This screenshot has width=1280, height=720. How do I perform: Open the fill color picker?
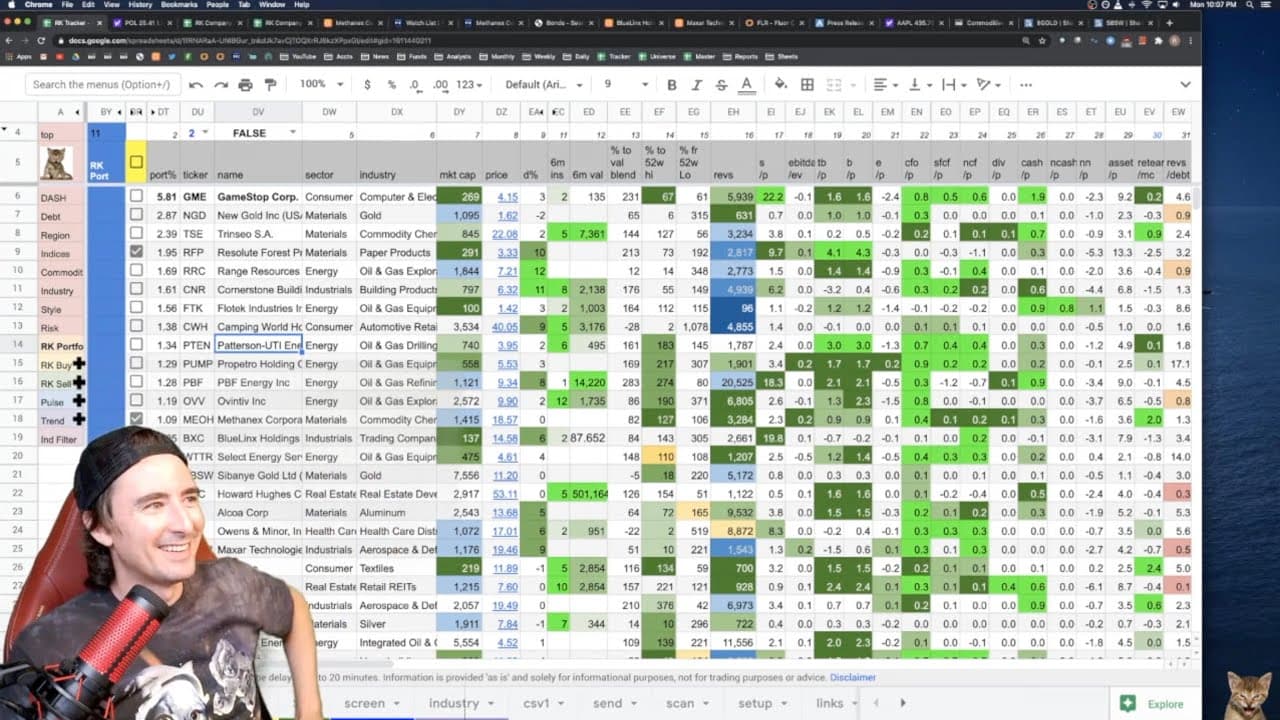point(781,85)
